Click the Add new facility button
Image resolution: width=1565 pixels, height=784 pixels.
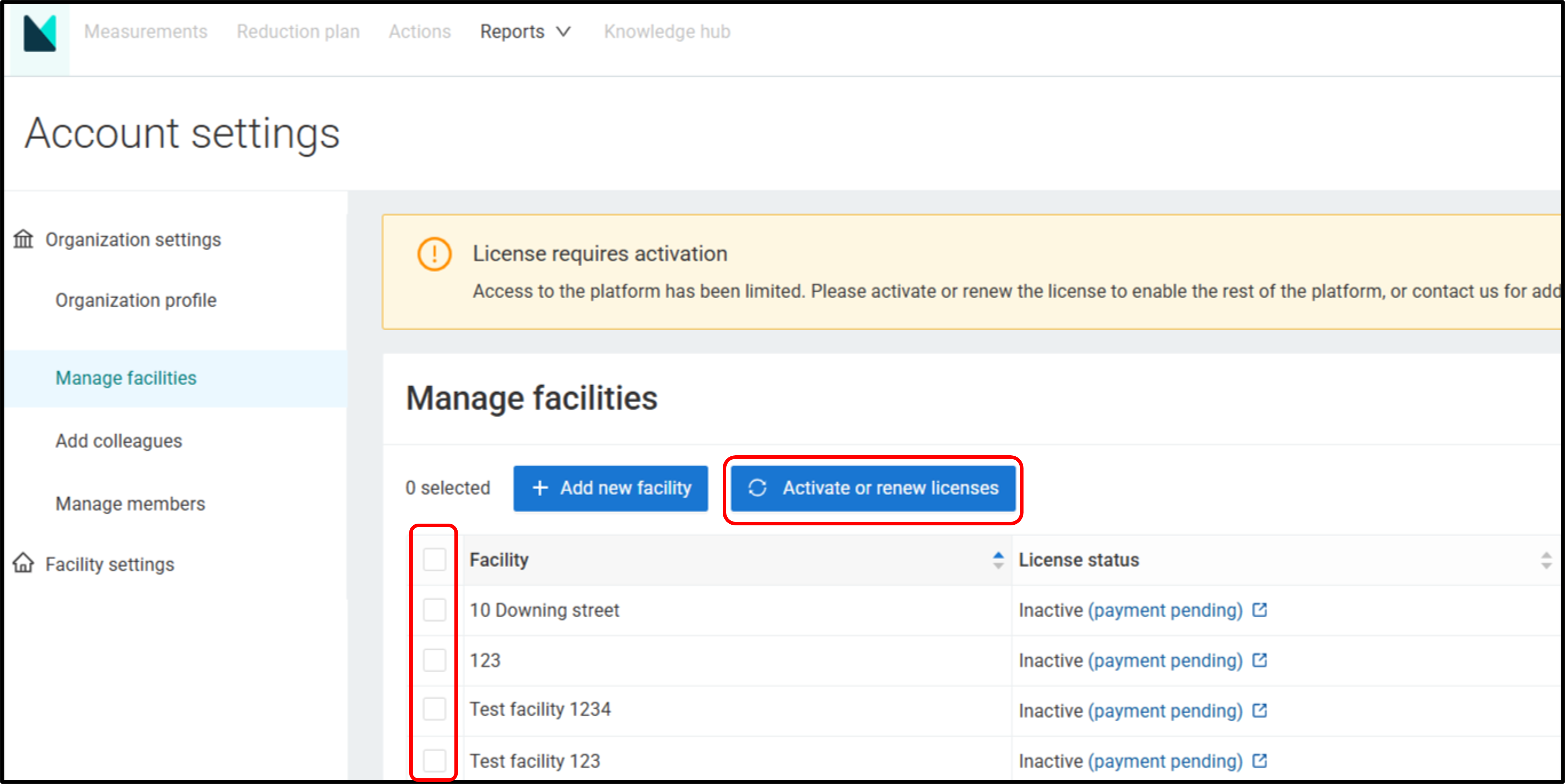(610, 488)
